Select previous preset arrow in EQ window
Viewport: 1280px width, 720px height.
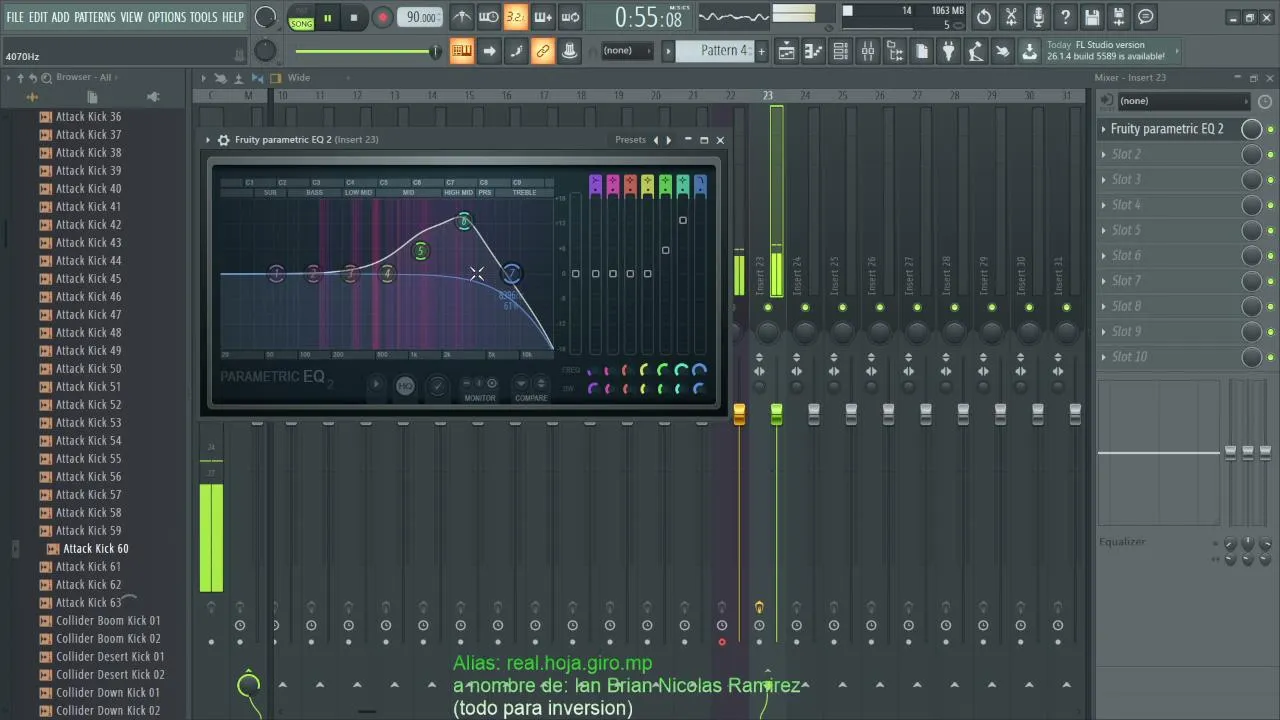coord(656,140)
